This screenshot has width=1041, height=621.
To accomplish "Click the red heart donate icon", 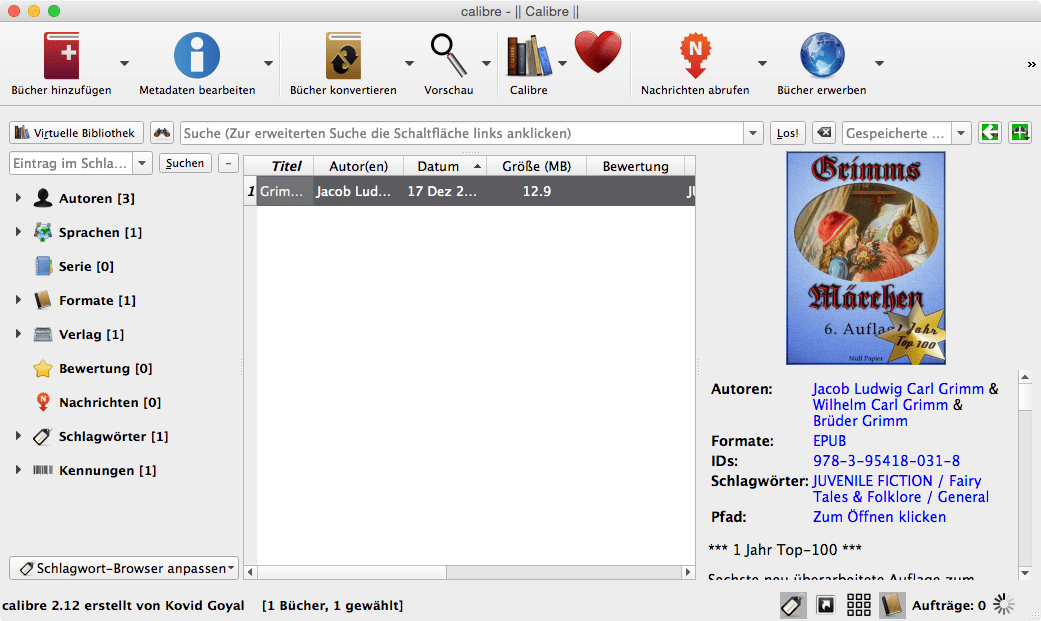I will click(598, 52).
